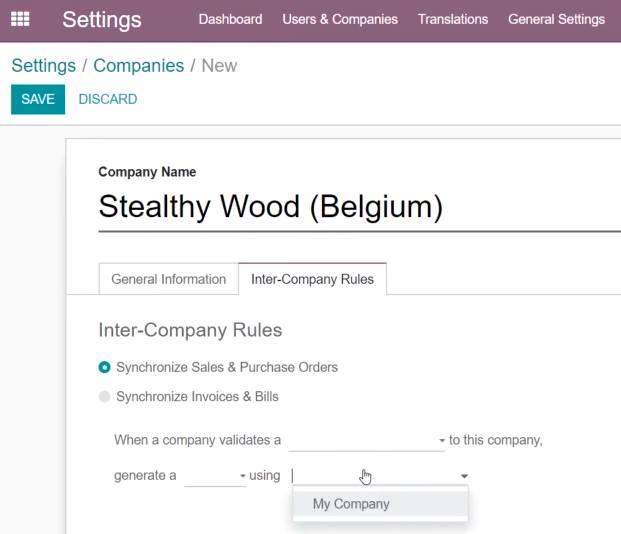The width and height of the screenshot is (621, 534).
Task: Click the Settings app title
Action: (x=102, y=19)
